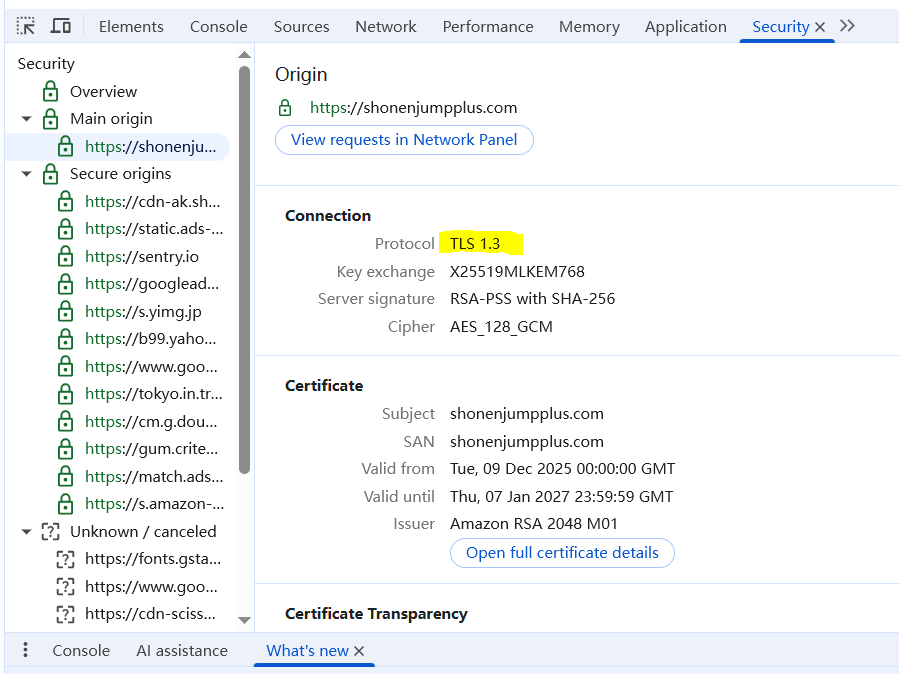Viewport: 899px width, 674px height.
Task: Select origin https://cm.g.dou...
Action: pyautogui.click(x=151, y=421)
